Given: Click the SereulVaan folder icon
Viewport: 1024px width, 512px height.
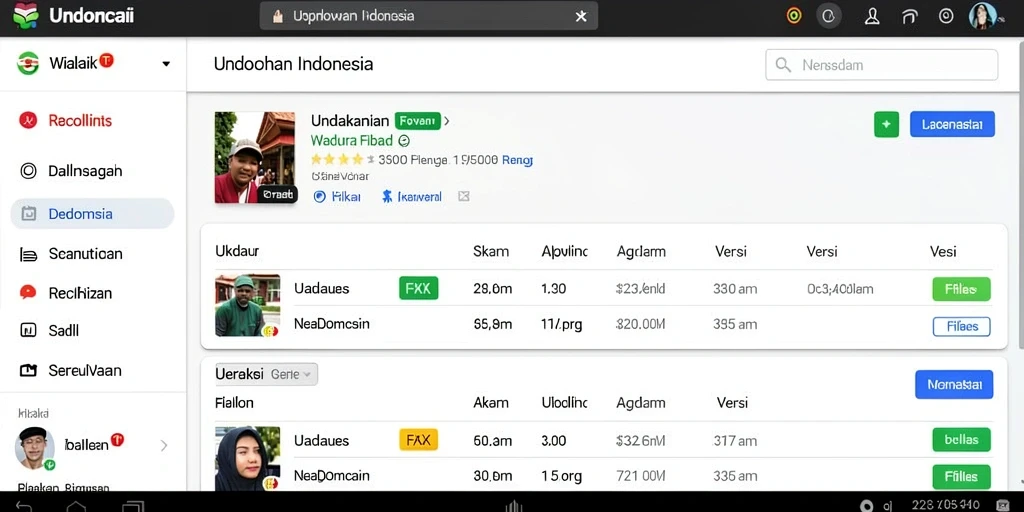Looking at the screenshot, I should (x=28, y=370).
